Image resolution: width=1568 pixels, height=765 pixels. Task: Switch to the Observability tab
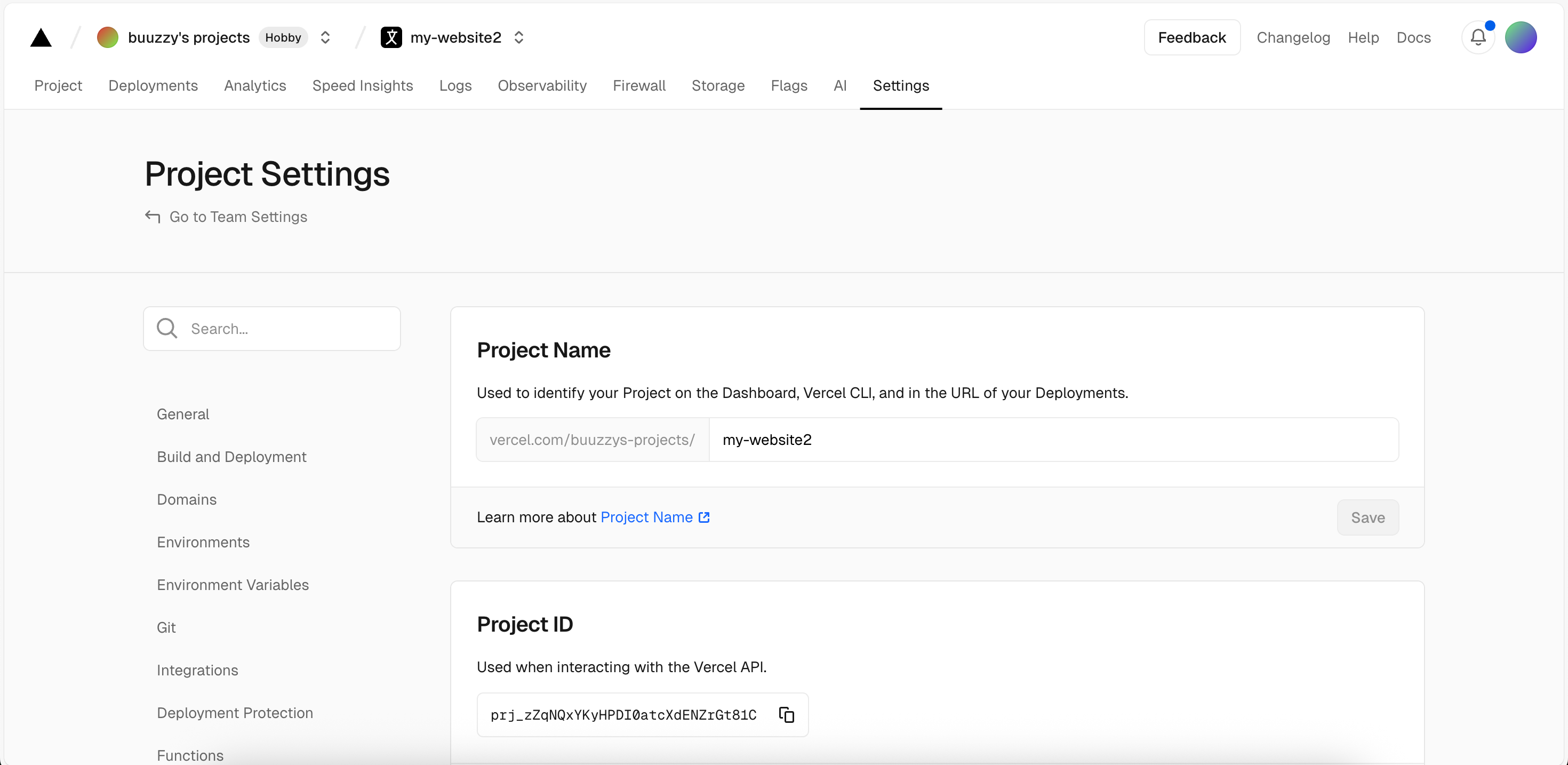[x=542, y=86]
